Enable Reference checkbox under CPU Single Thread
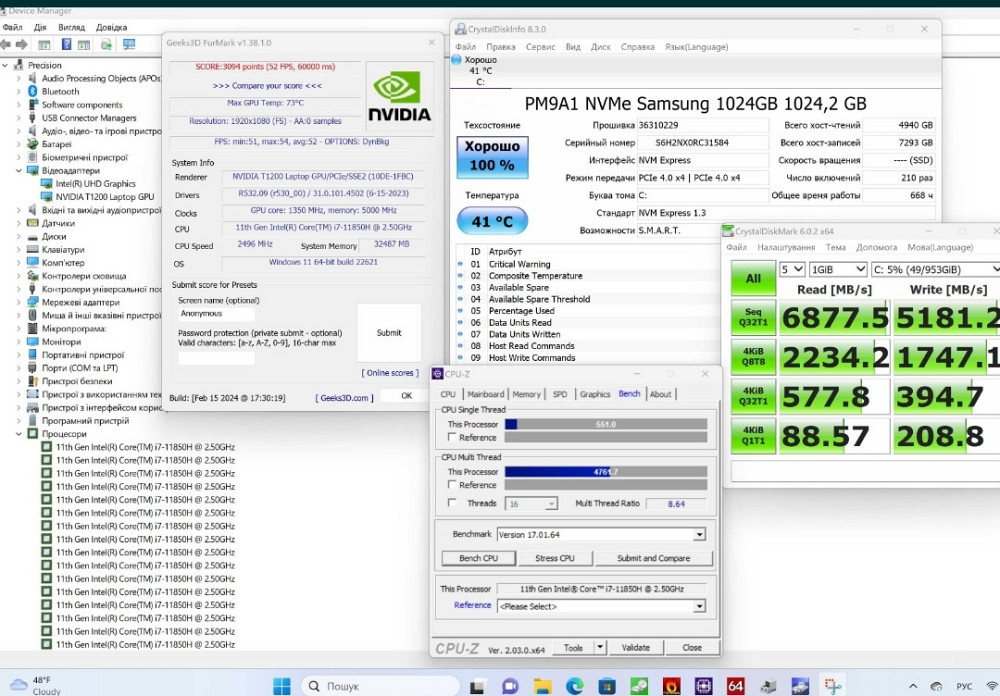 tap(452, 438)
